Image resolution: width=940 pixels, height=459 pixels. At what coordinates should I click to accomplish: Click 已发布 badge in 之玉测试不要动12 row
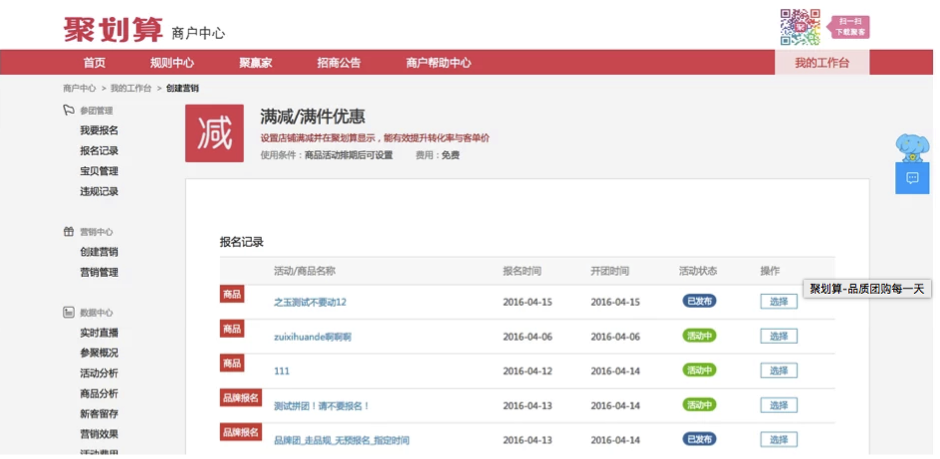point(699,301)
